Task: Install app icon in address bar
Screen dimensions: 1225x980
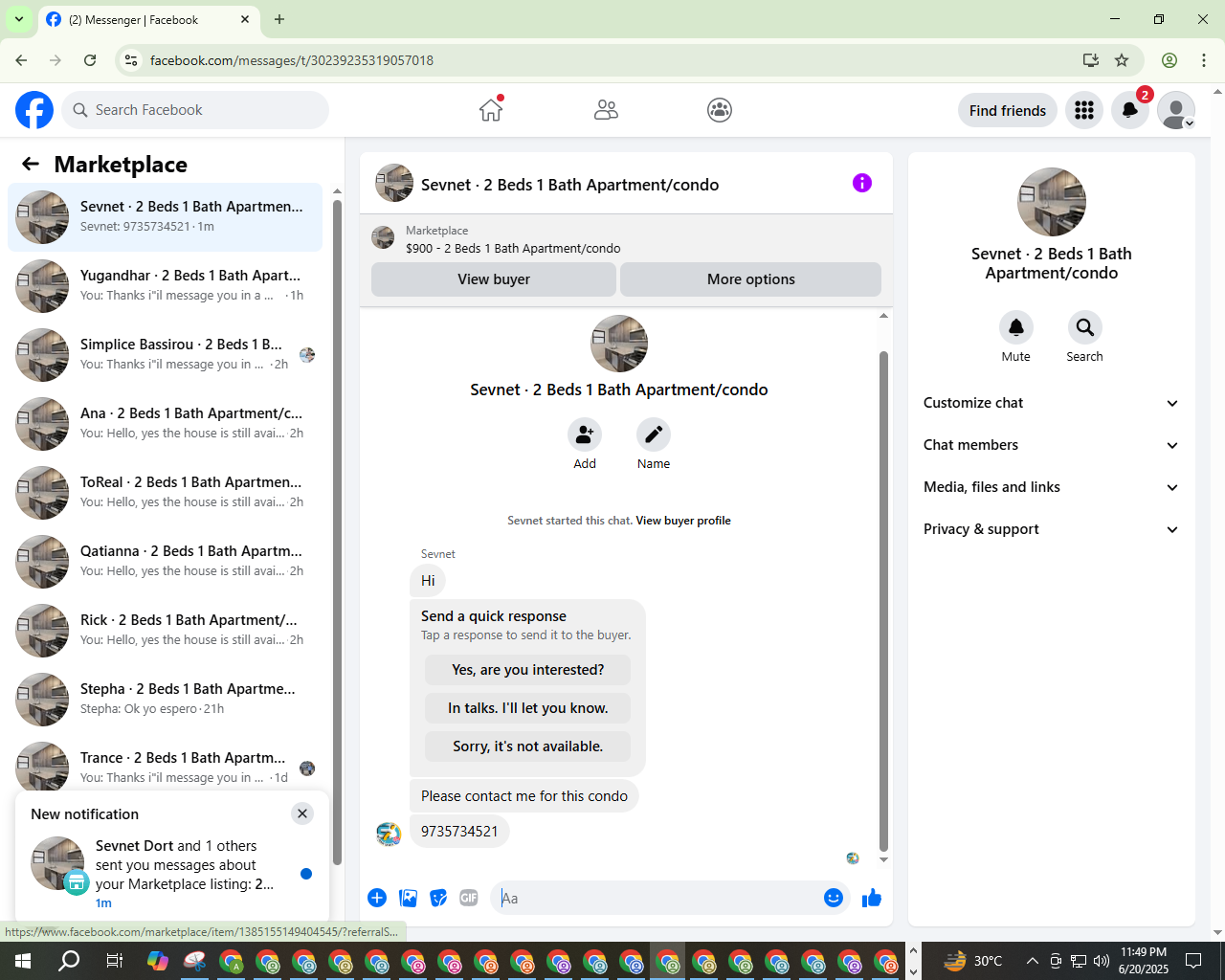Action: [x=1090, y=60]
